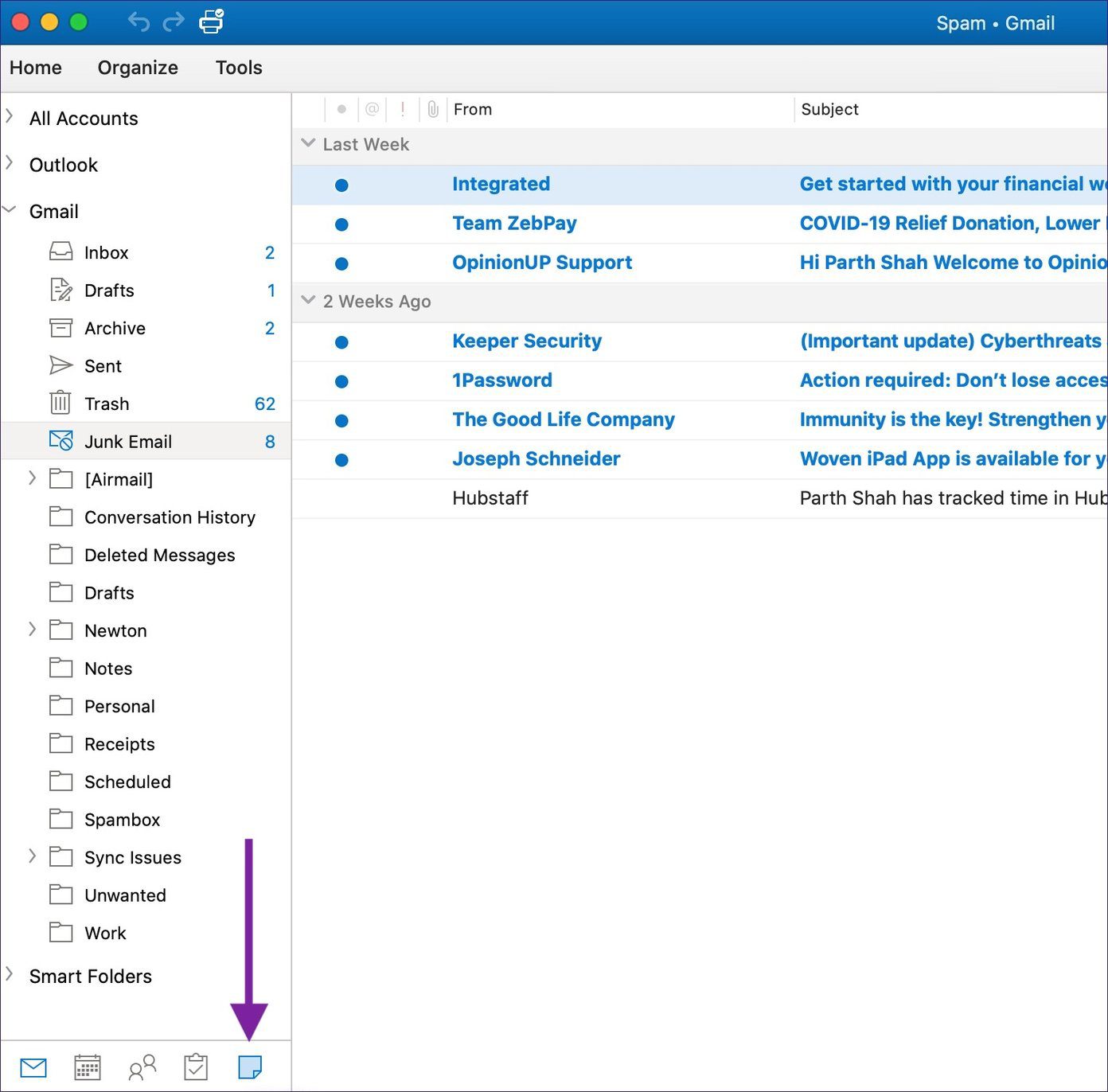Screen dimensions: 1108x1092
Task: Select the Gmail Inbox folder label
Action: pyautogui.click(x=107, y=252)
